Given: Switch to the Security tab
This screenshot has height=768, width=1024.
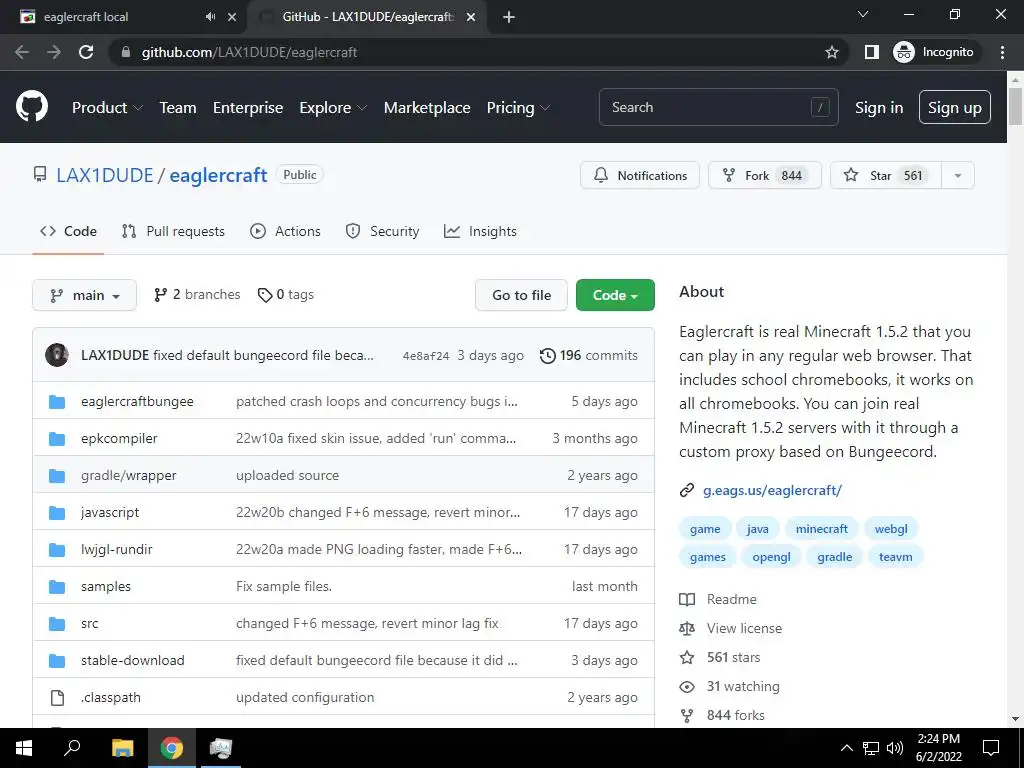Looking at the screenshot, I should point(382,231).
